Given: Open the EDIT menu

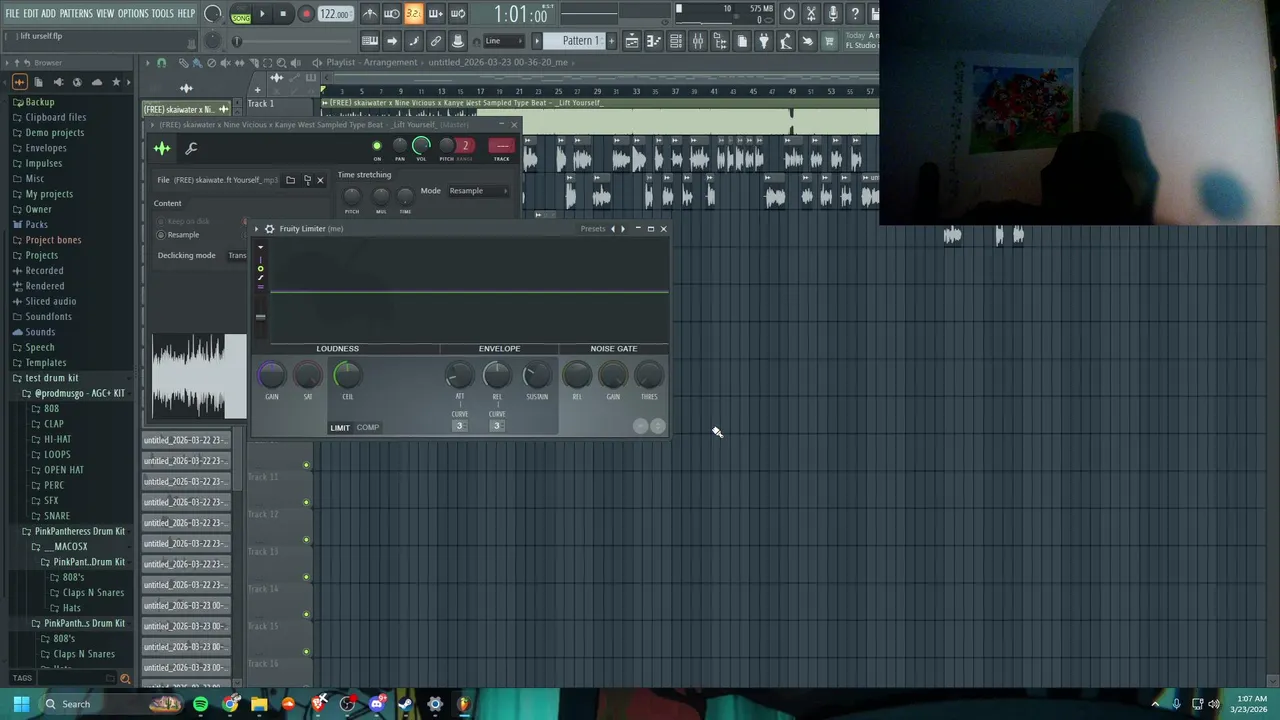Looking at the screenshot, I should coord(31,14).
